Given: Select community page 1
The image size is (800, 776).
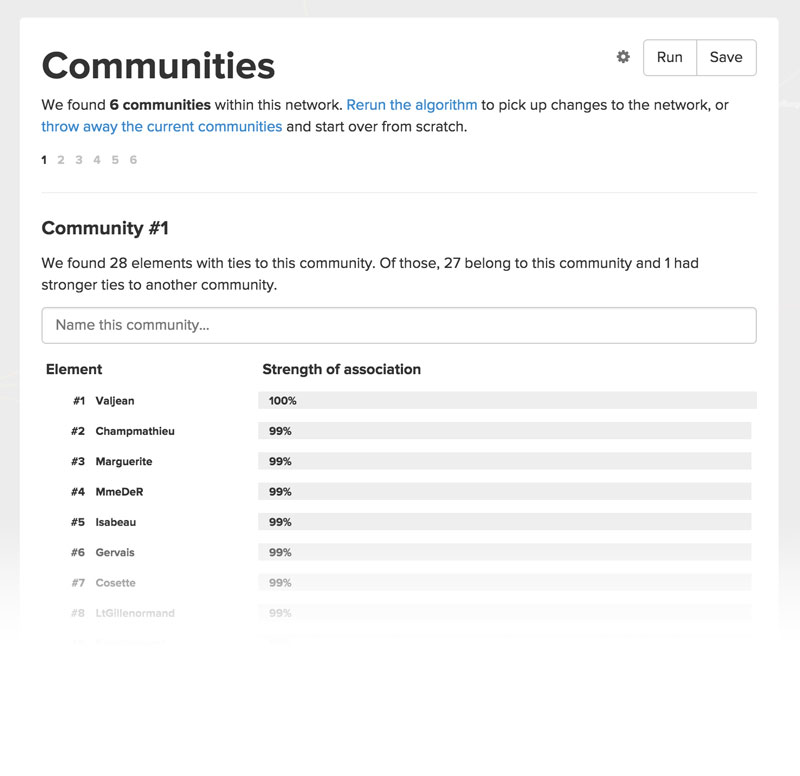Looking at the screenshot, I should coord(43,159).
